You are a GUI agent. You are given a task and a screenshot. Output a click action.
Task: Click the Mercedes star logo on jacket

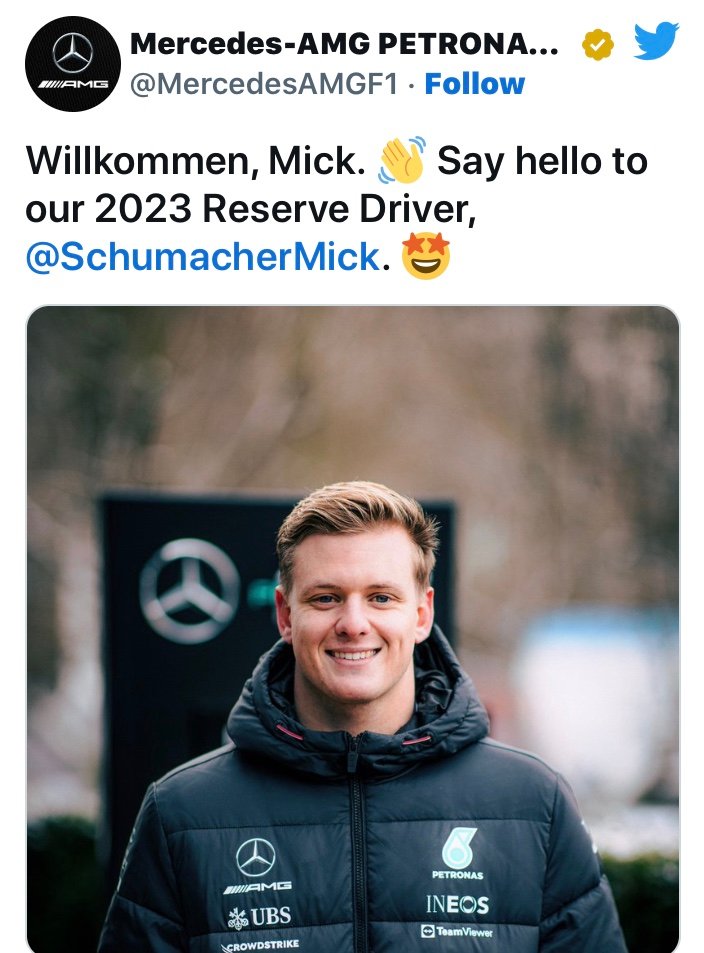point(255,857)
